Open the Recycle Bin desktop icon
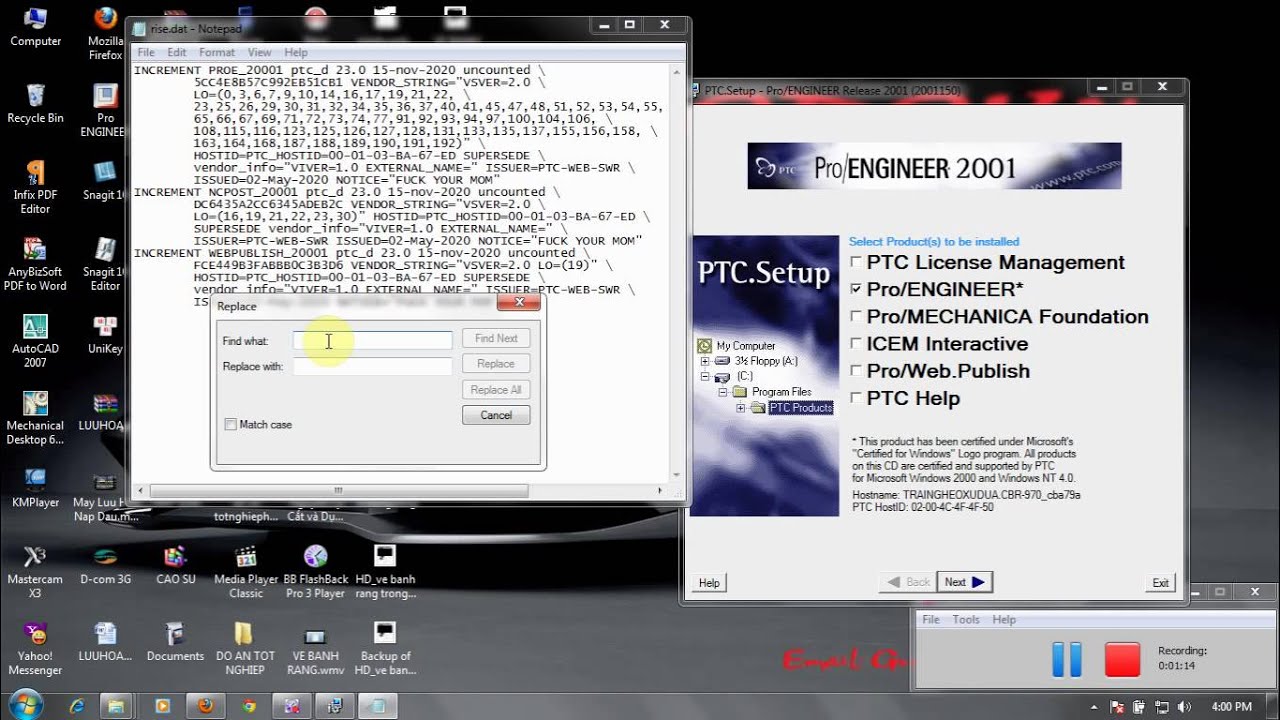The width and height of the screenshot is (1280, 720). point(35,104)
